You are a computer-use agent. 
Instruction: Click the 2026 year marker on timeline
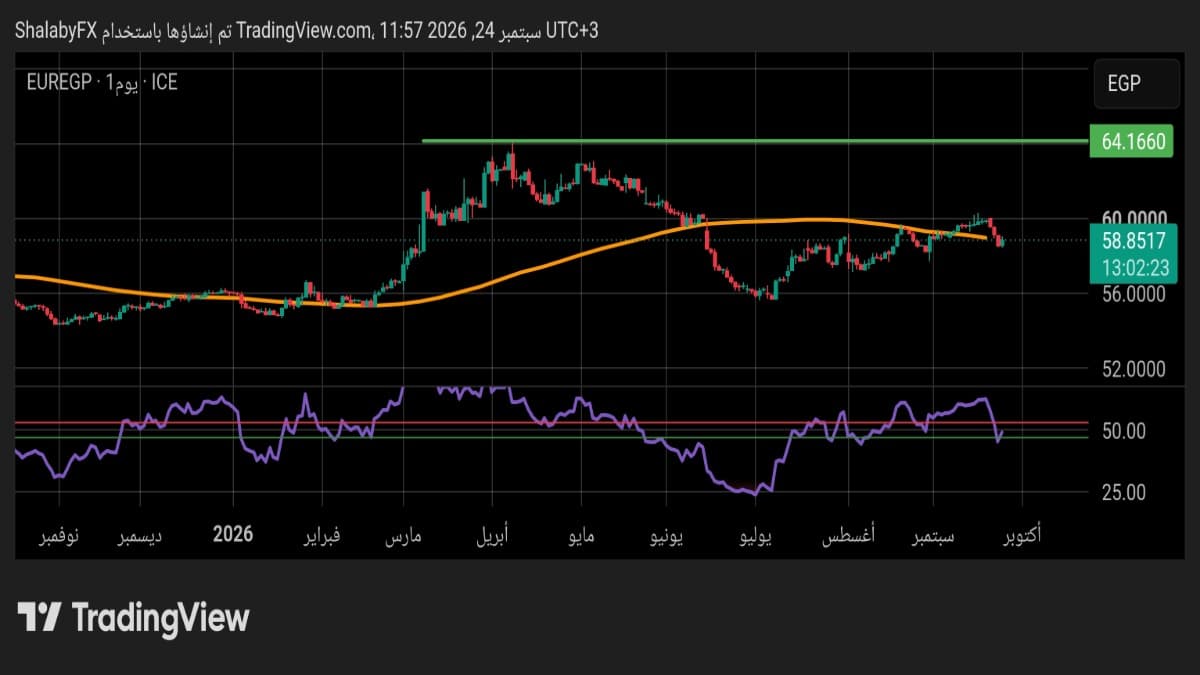click(x=234, y=535)
